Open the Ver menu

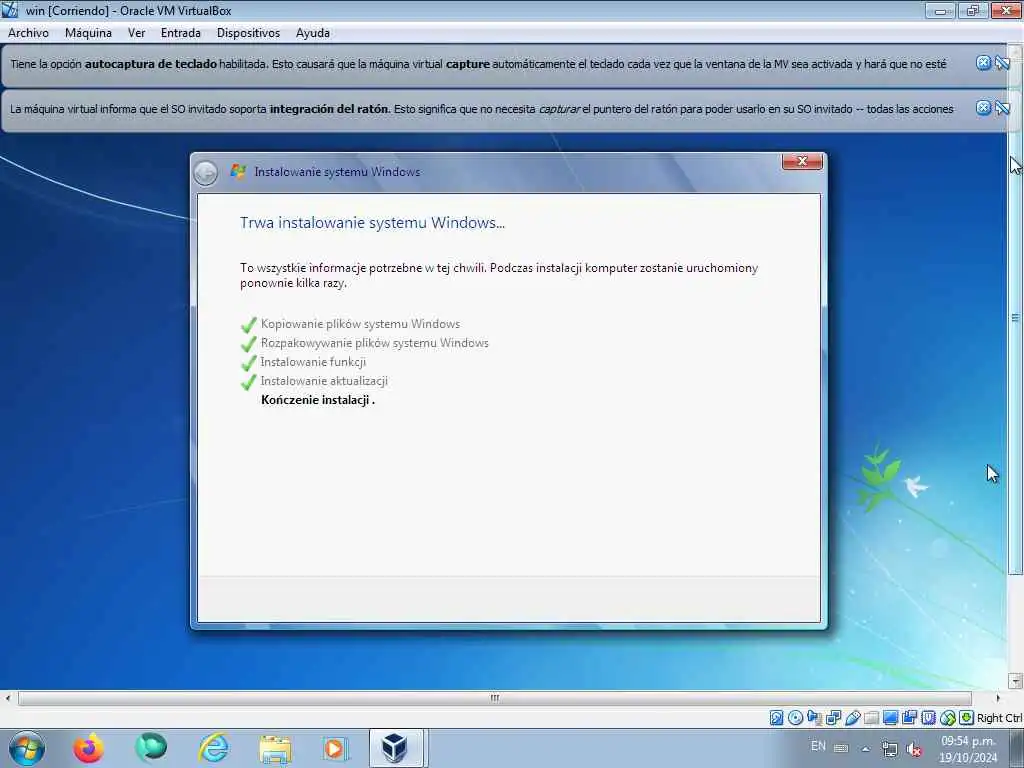coord(136,33)
